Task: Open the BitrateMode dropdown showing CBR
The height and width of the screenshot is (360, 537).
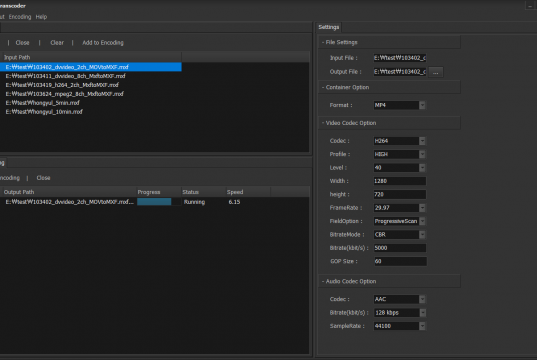Action: click(399, 234)
